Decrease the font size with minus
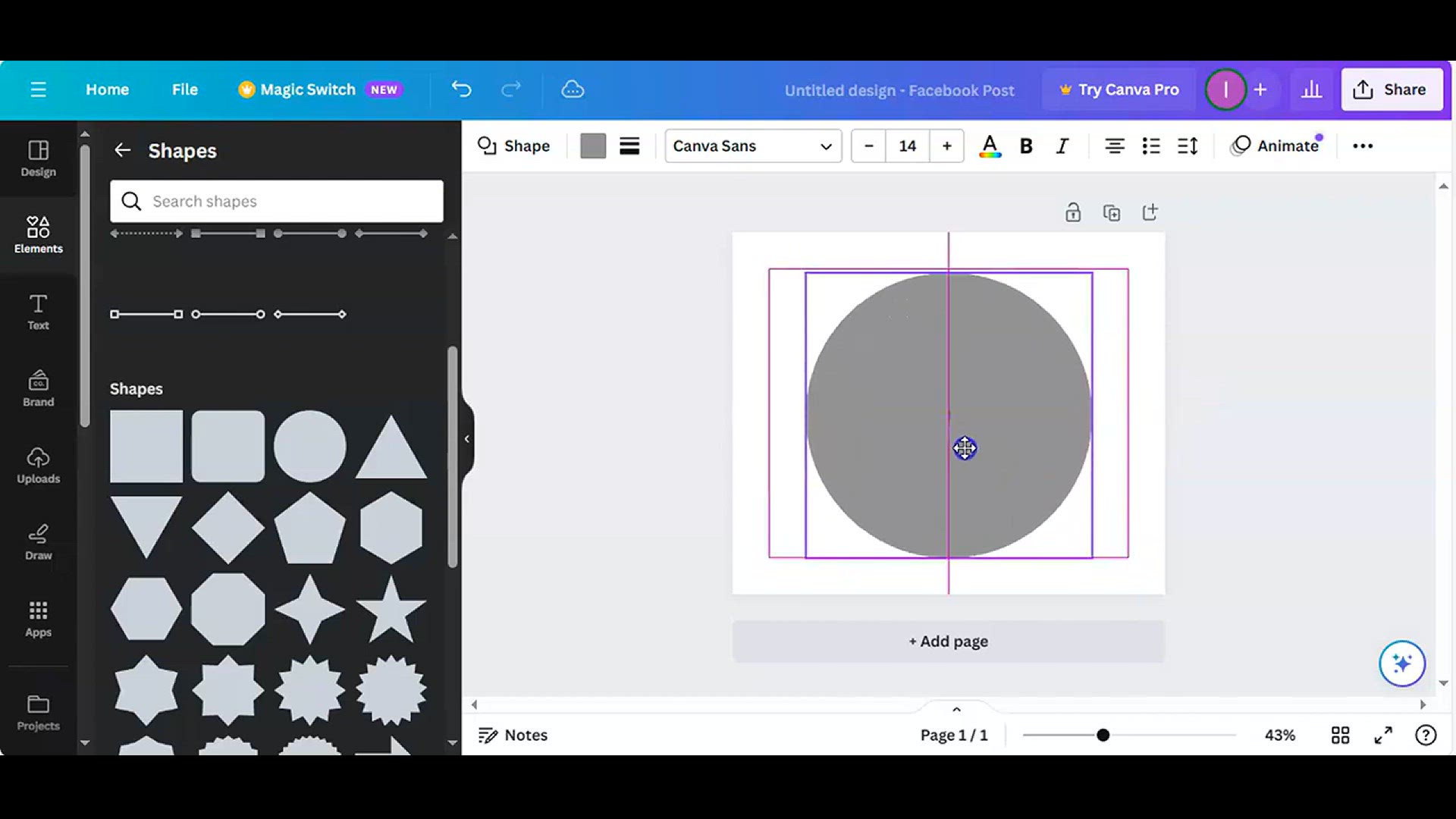Screen dimensions: 1456x819 pos(869,146)
